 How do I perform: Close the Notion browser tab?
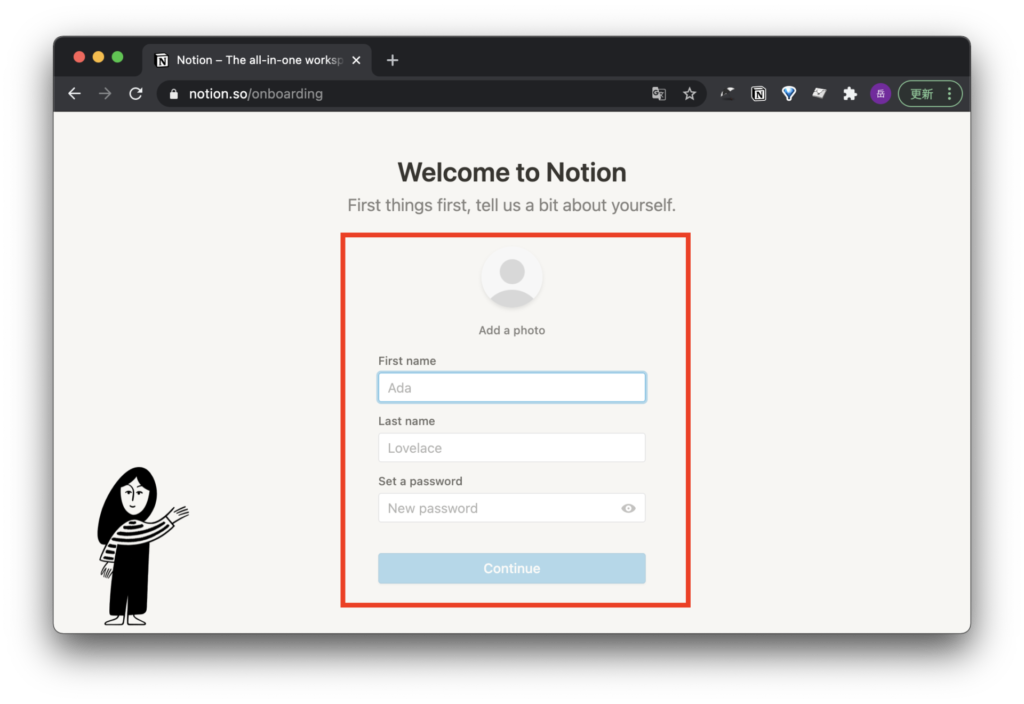click(357, 60)
